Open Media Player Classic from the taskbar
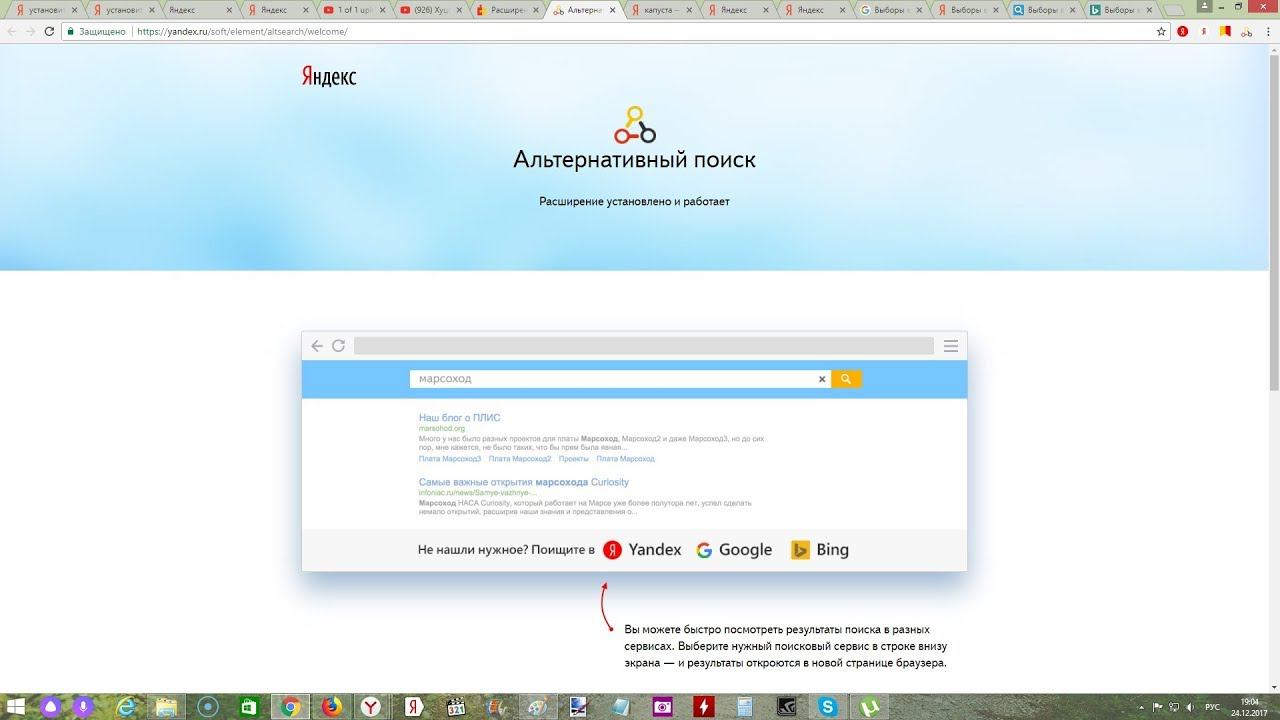Image resolution: width=1280 pixels, height=720 pixels. (x=456, y=707)
